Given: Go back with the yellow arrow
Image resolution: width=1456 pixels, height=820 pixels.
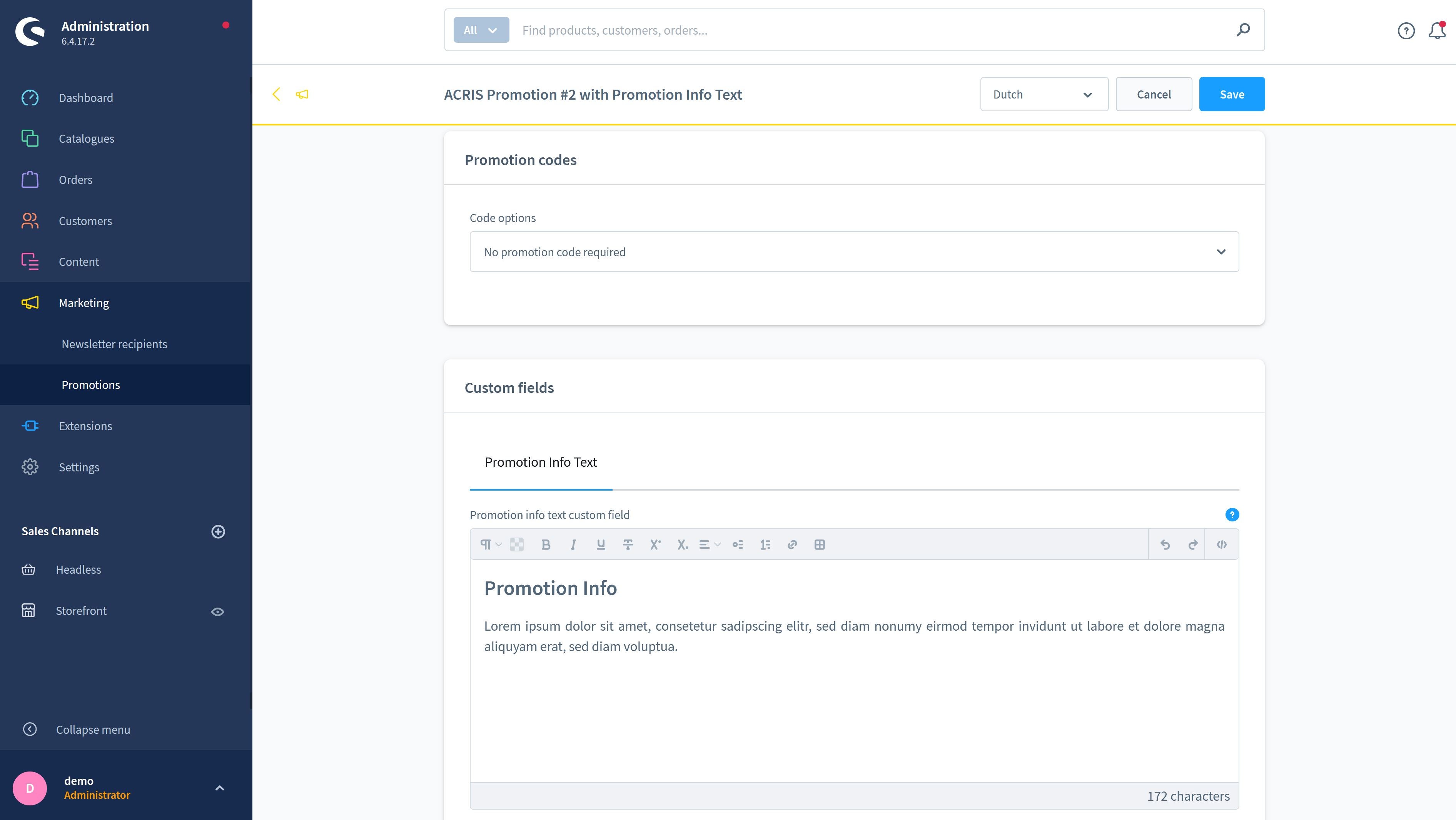Looking at the screenshot, I should pos(276,94).
